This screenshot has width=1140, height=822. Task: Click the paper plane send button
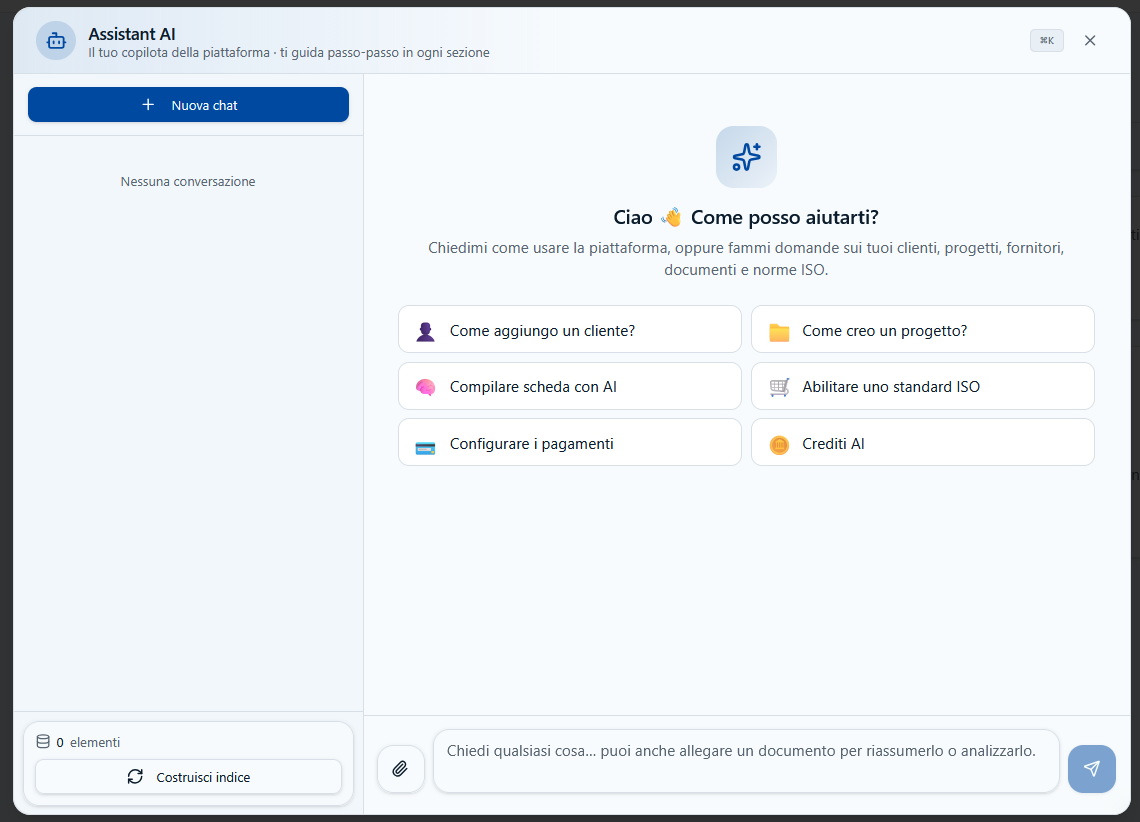[x=1091, y=769]
